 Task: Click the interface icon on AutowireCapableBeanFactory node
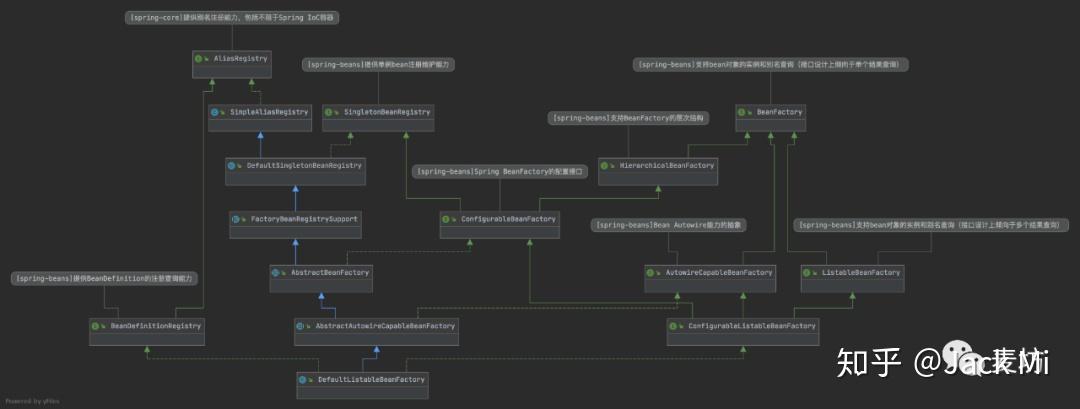coord(651,273)
